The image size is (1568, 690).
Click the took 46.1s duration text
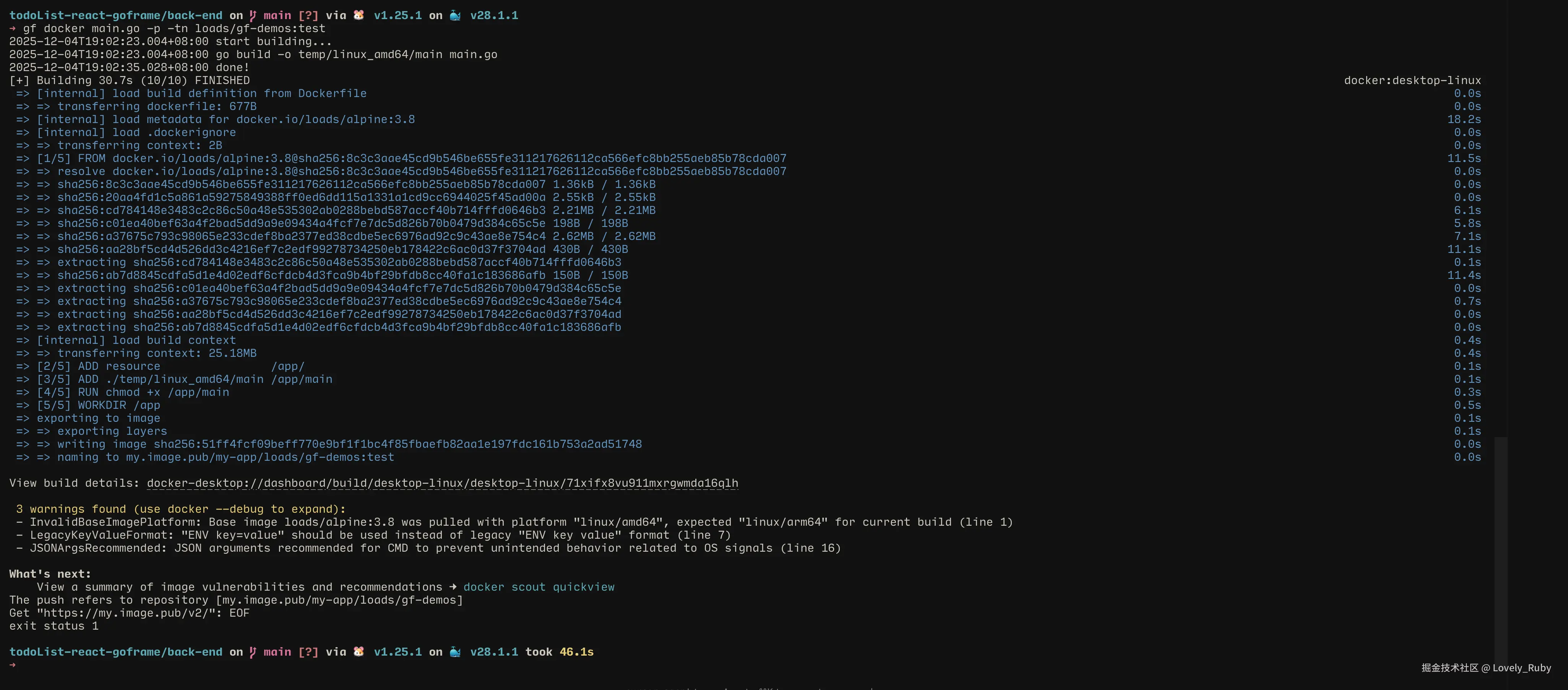tap(559, 652)
